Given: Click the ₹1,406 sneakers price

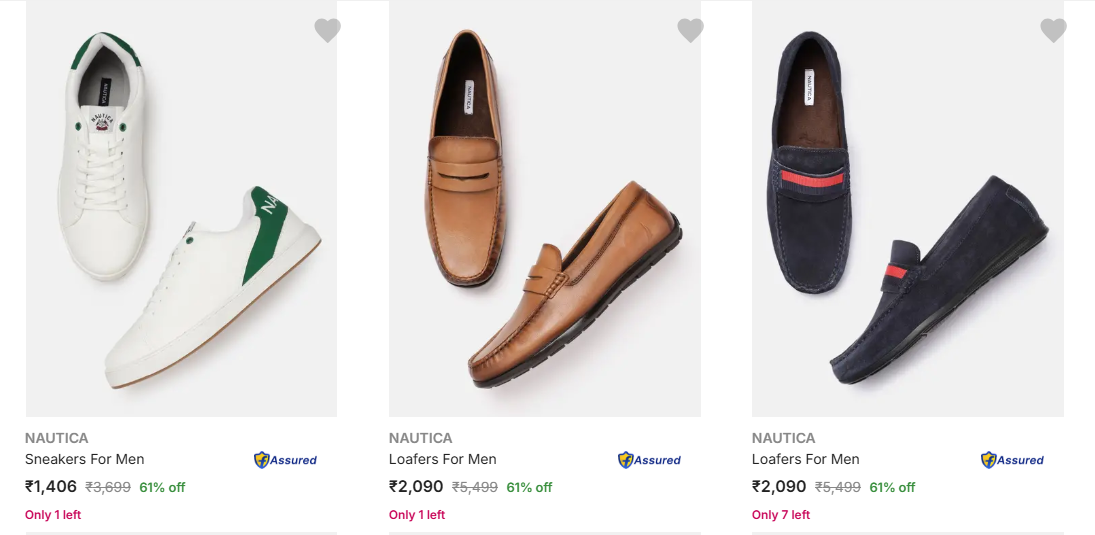Looking at the screenshot, I should point(51,487).
